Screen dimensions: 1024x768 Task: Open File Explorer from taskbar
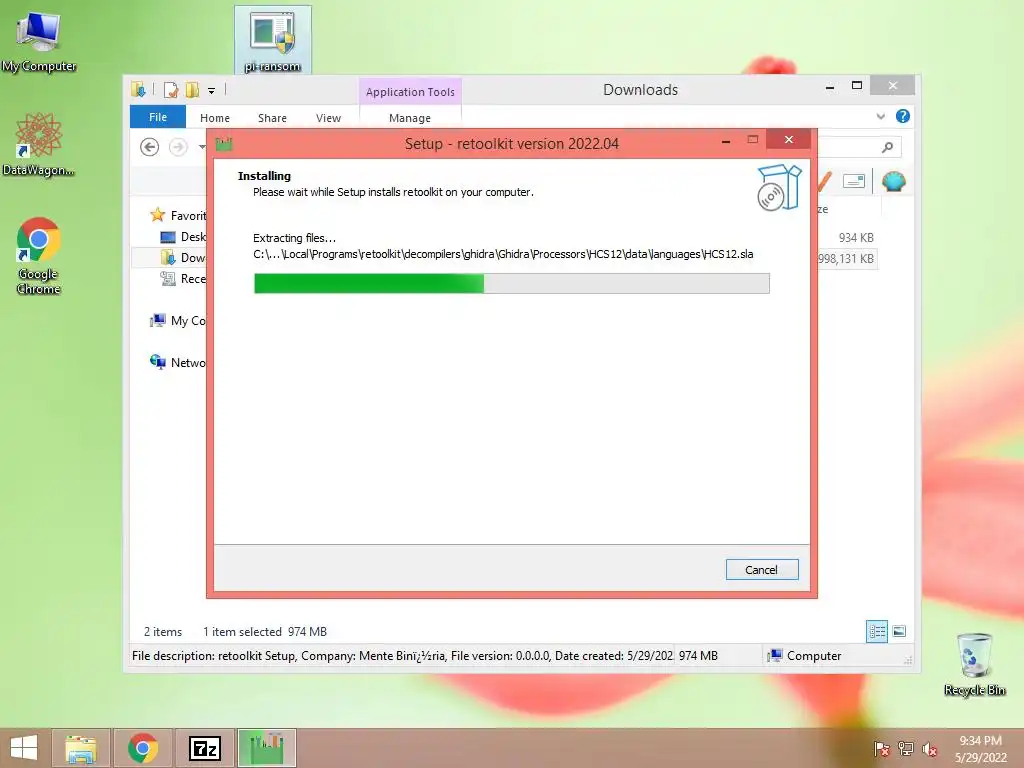pyautogui.click(x=81, y=748)
